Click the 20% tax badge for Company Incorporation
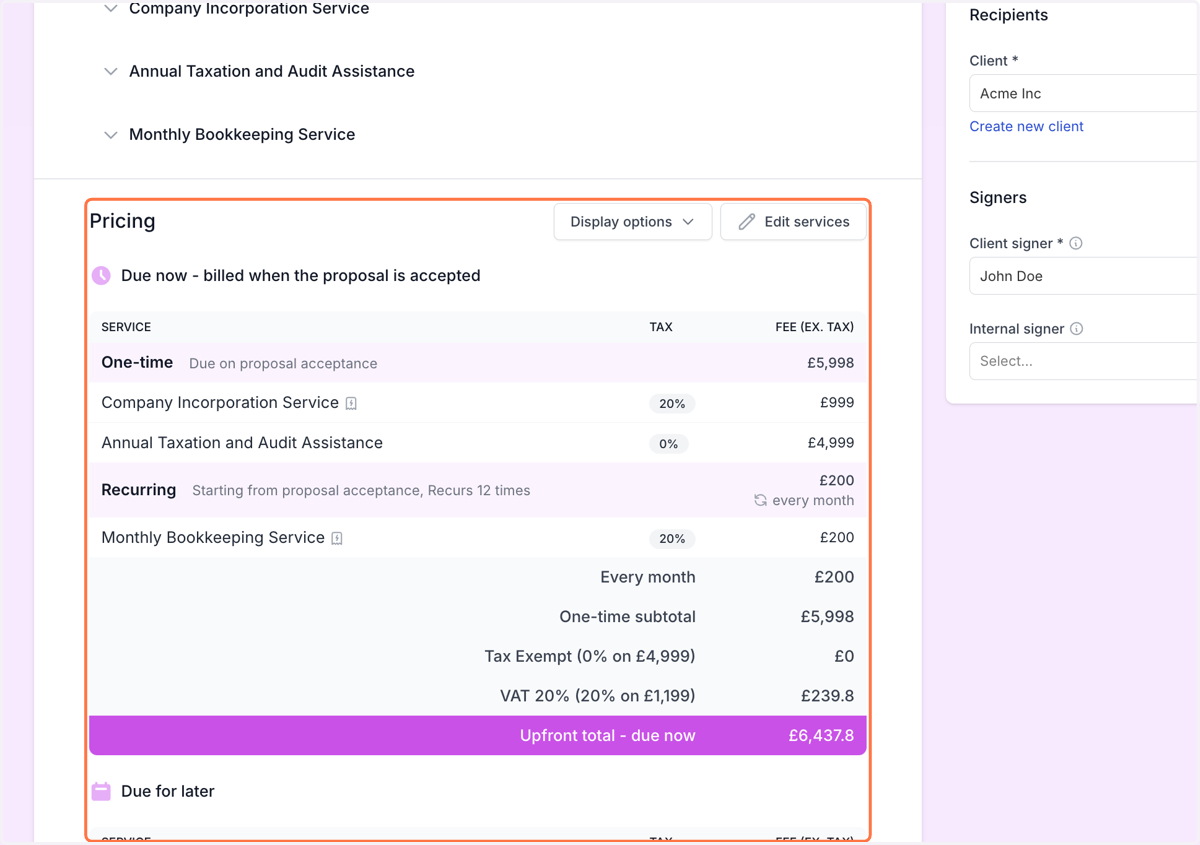1200x845 pixels. coord(672,404)
